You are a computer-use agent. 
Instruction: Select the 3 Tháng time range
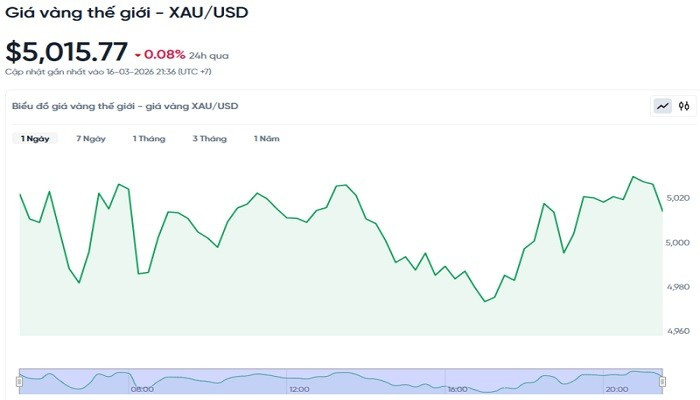click(210, 139)
